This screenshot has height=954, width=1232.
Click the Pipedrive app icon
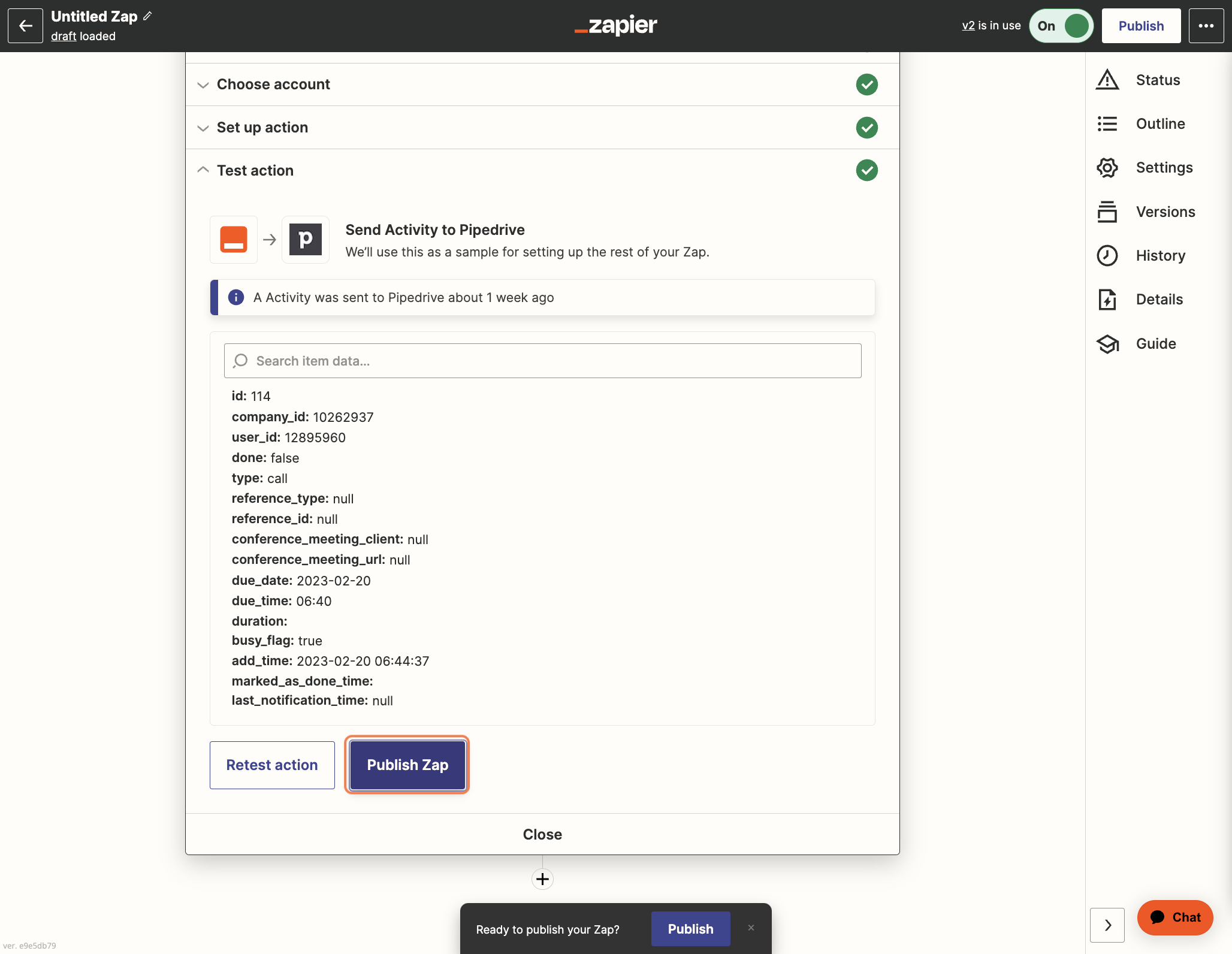point(306,240)
